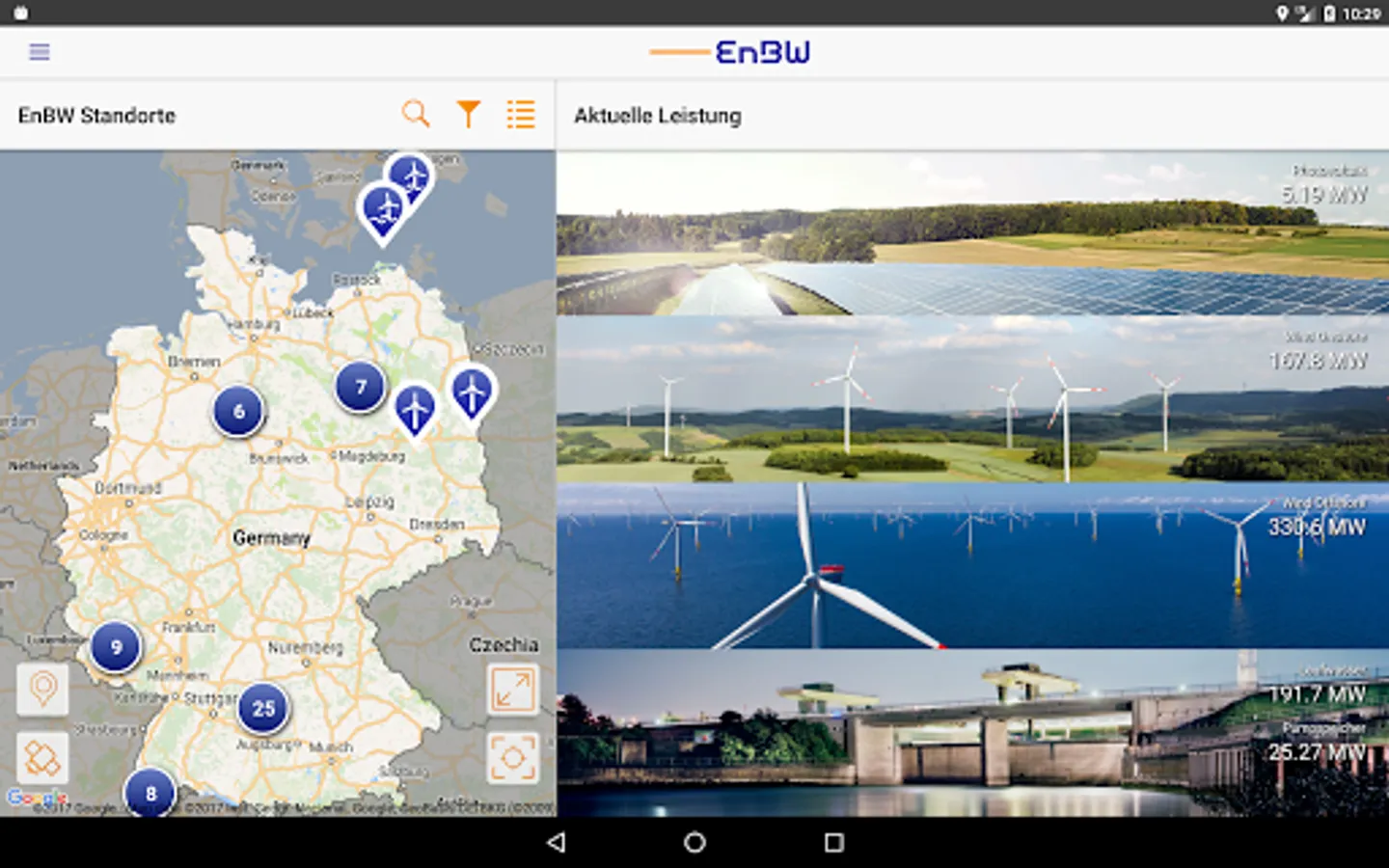Select map cluster marker 6

[x=238, y=412]
